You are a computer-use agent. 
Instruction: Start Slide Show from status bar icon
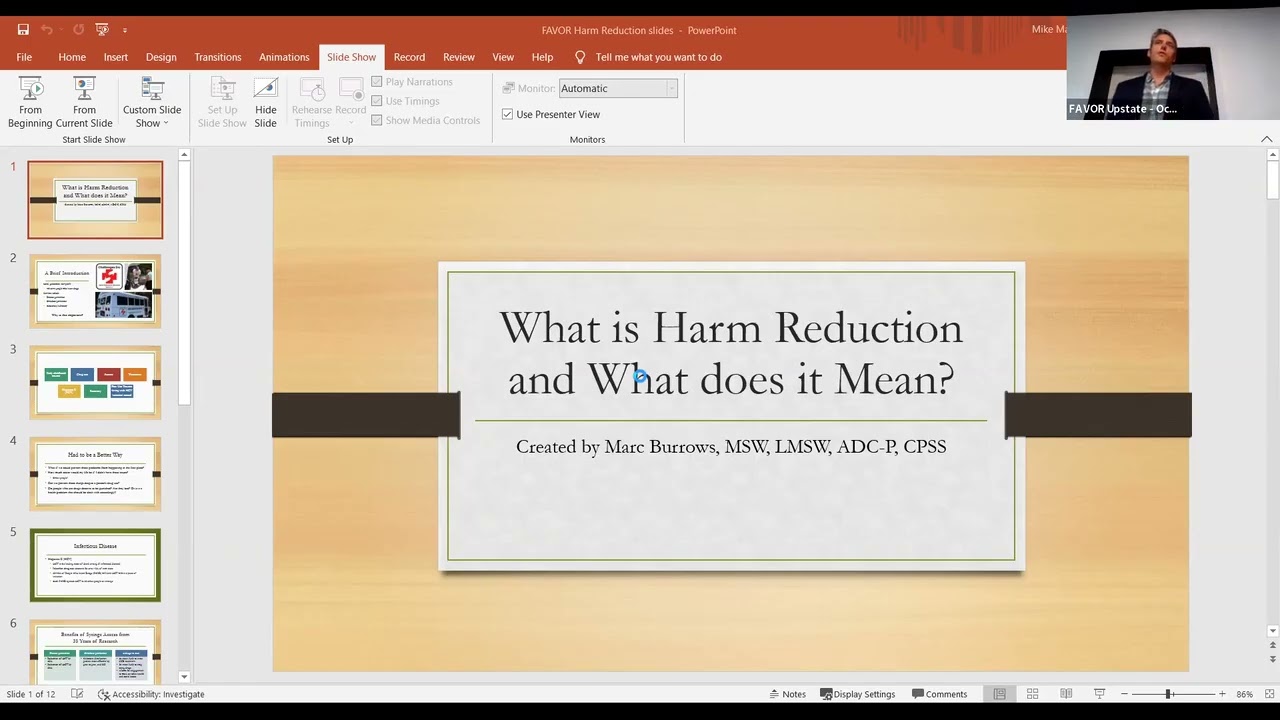(1099, 694)
